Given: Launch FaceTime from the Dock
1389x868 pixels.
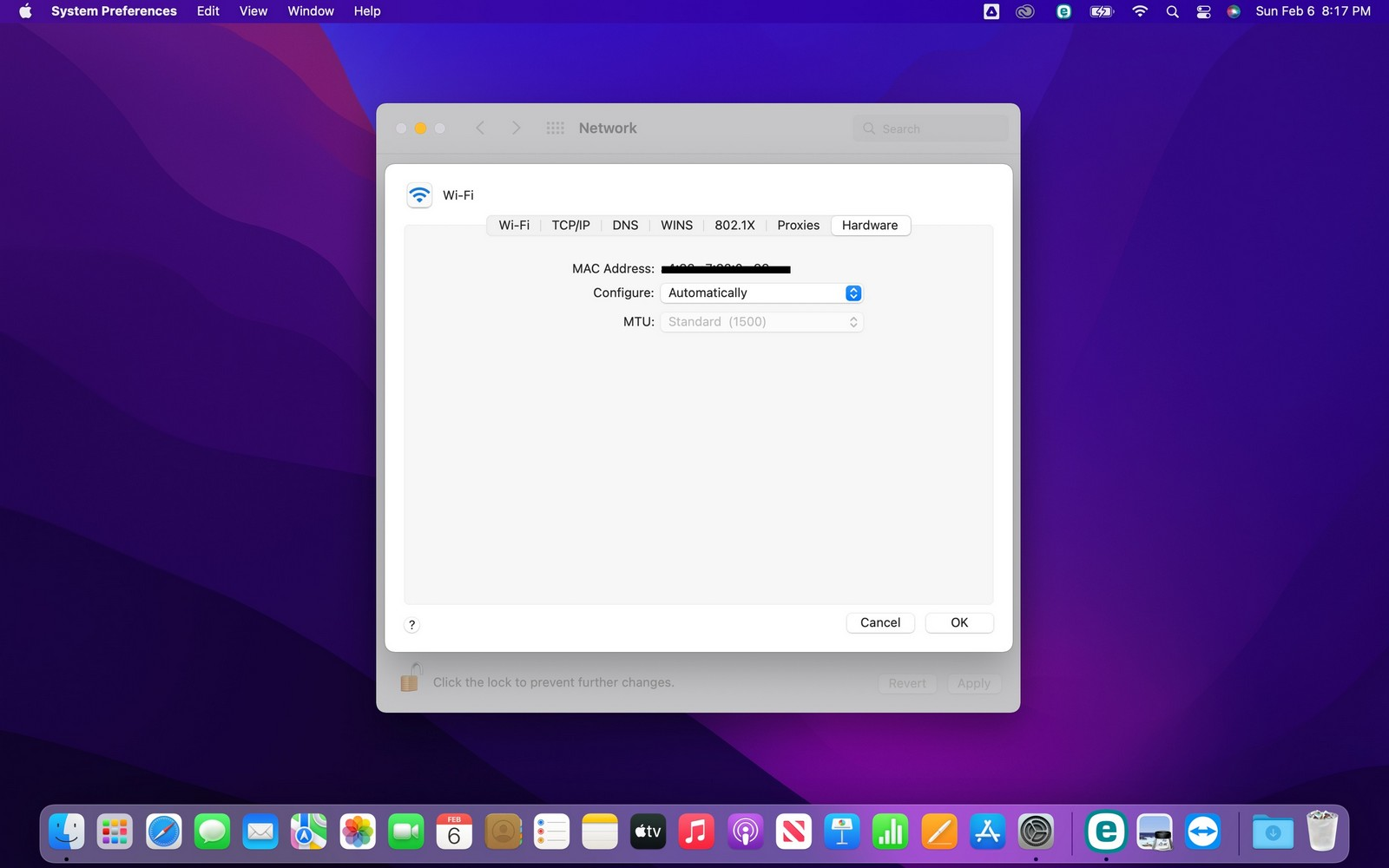Looking at the screenshot, I should [406, 832].
